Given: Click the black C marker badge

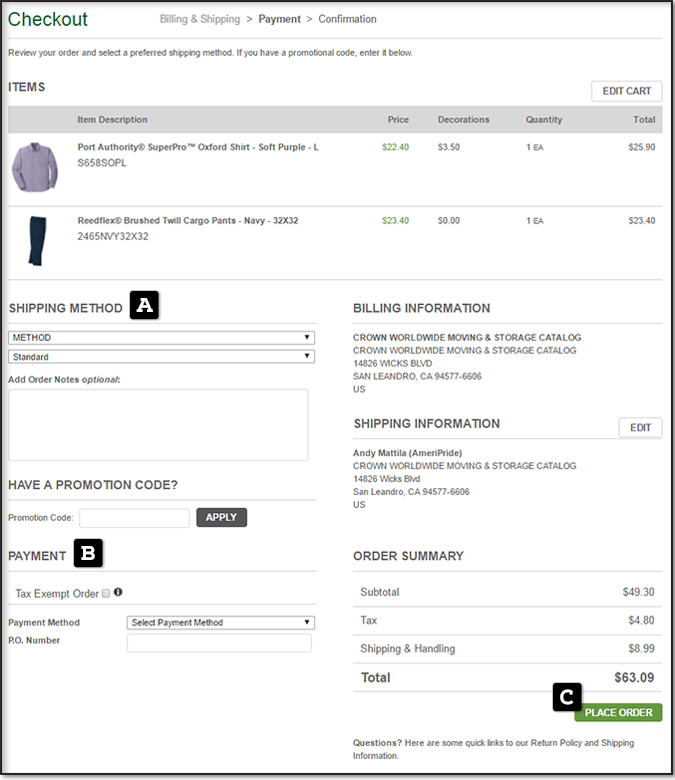Looking at the screenshot, I should point(567,696).
